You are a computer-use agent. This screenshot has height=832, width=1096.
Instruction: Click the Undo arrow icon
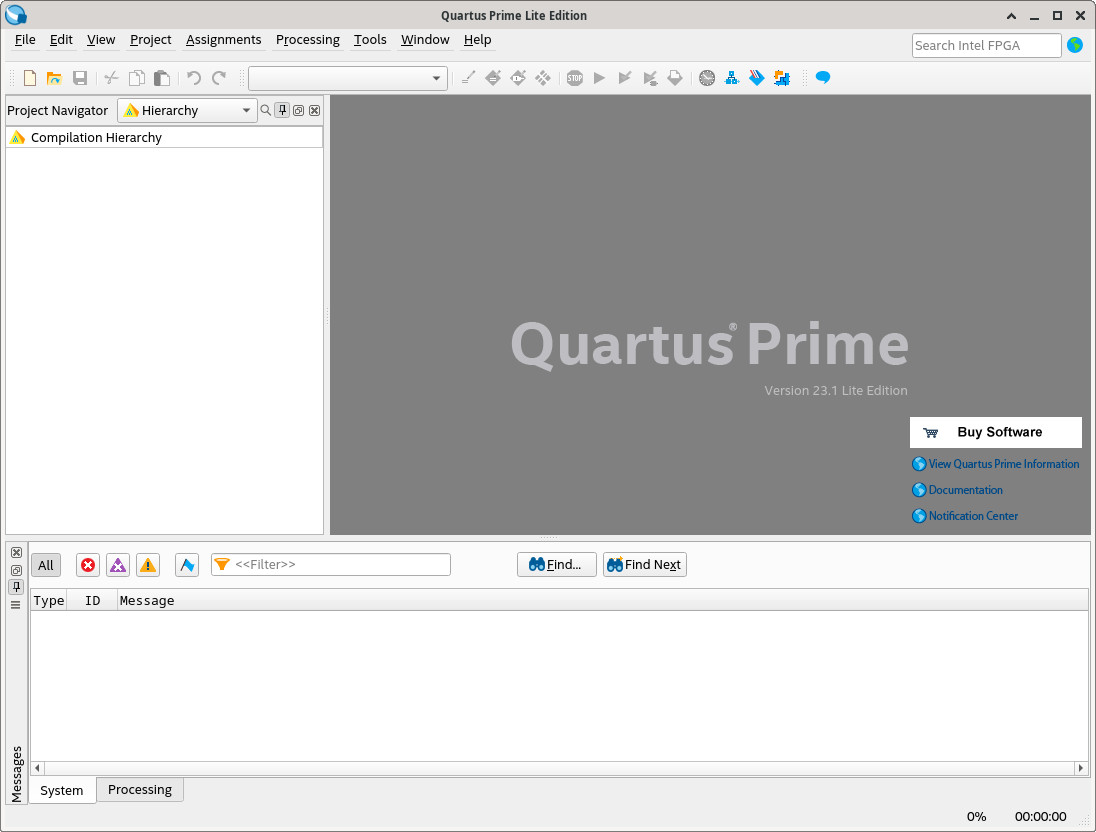[x=194, y=78]
